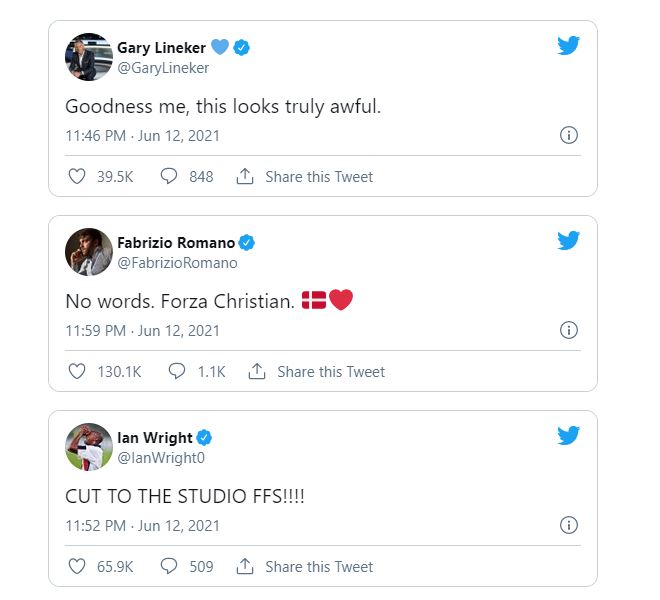
Task: Like Gary Lineker's tweet with the heart icon
Action: click(77, 177)
